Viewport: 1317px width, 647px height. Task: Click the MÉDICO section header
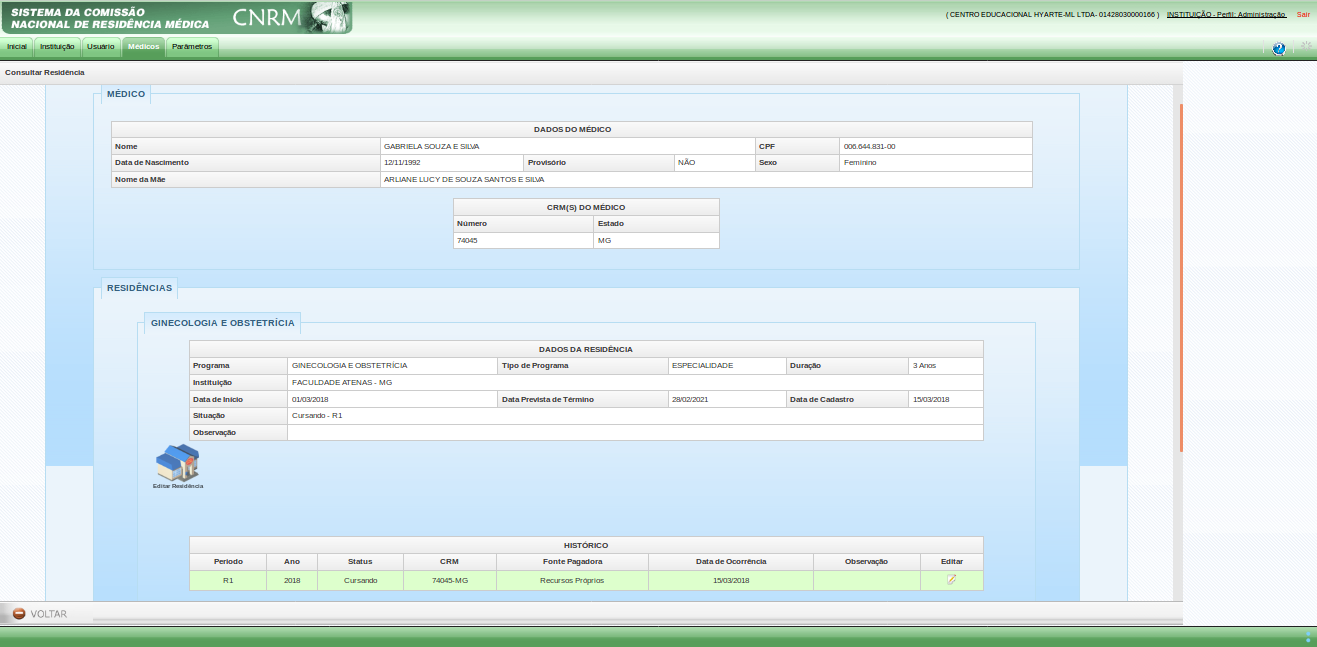[x=126, y=94]
